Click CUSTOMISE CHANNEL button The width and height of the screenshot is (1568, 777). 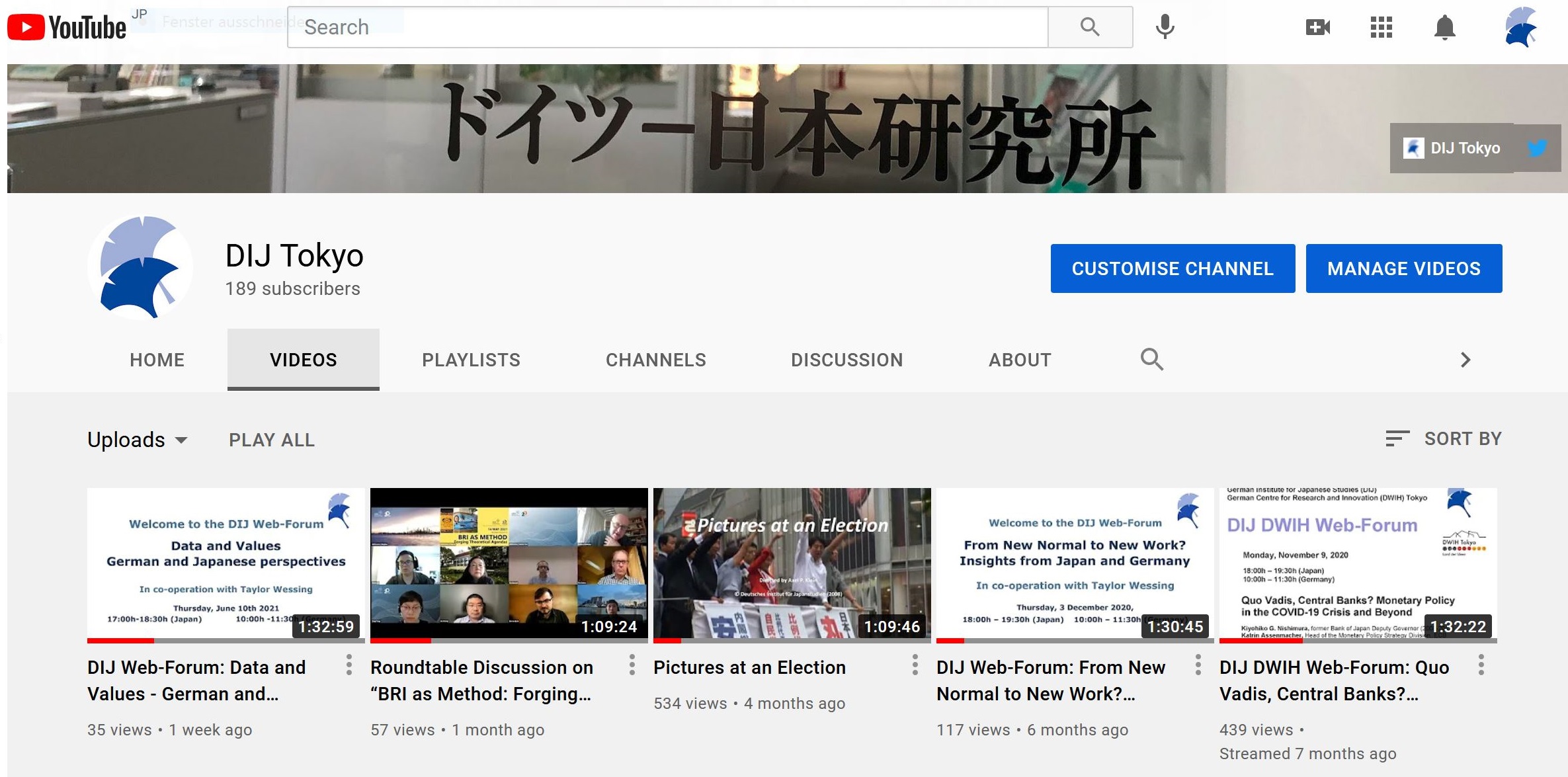(1173, 268)
